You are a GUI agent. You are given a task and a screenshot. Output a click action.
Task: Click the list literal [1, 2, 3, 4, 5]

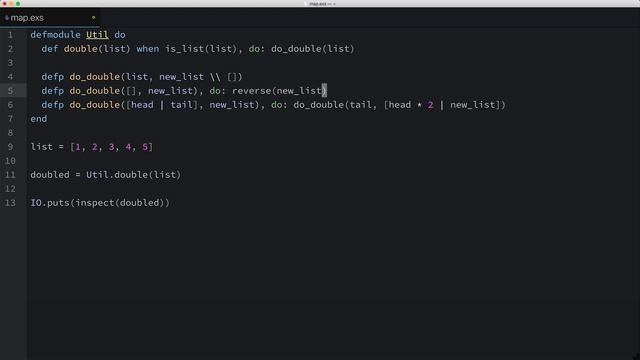pyautogui.click(x=111, y=147)
